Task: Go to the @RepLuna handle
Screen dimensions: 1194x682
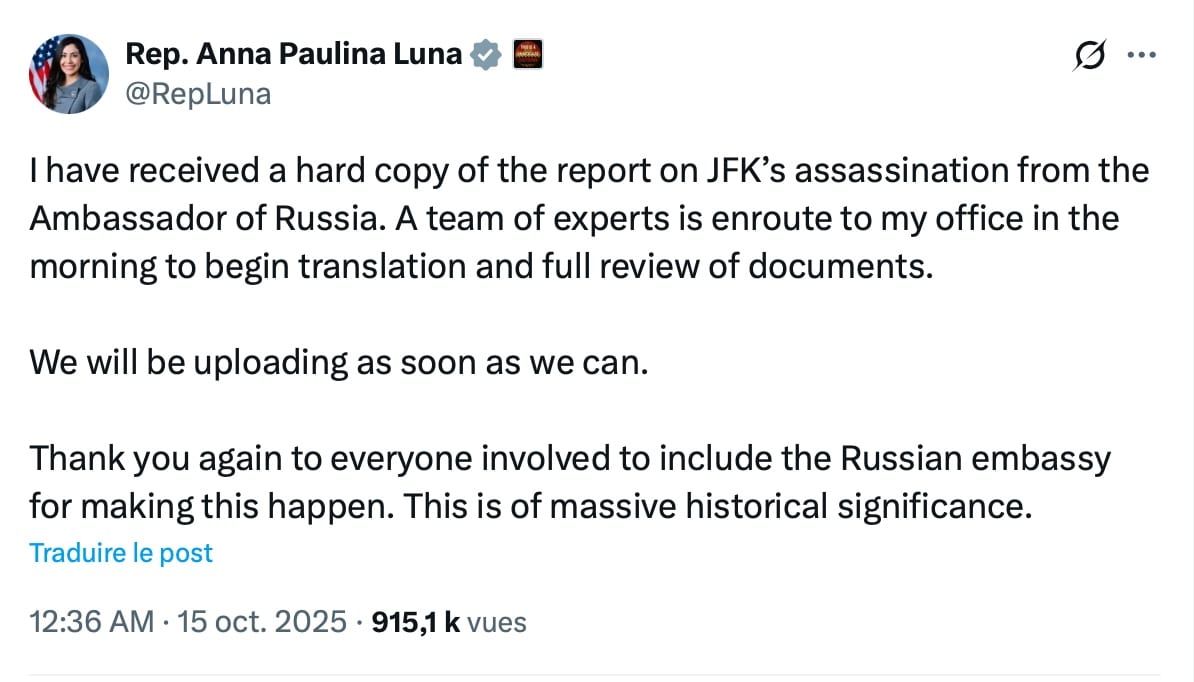Action: click(198, 94)
